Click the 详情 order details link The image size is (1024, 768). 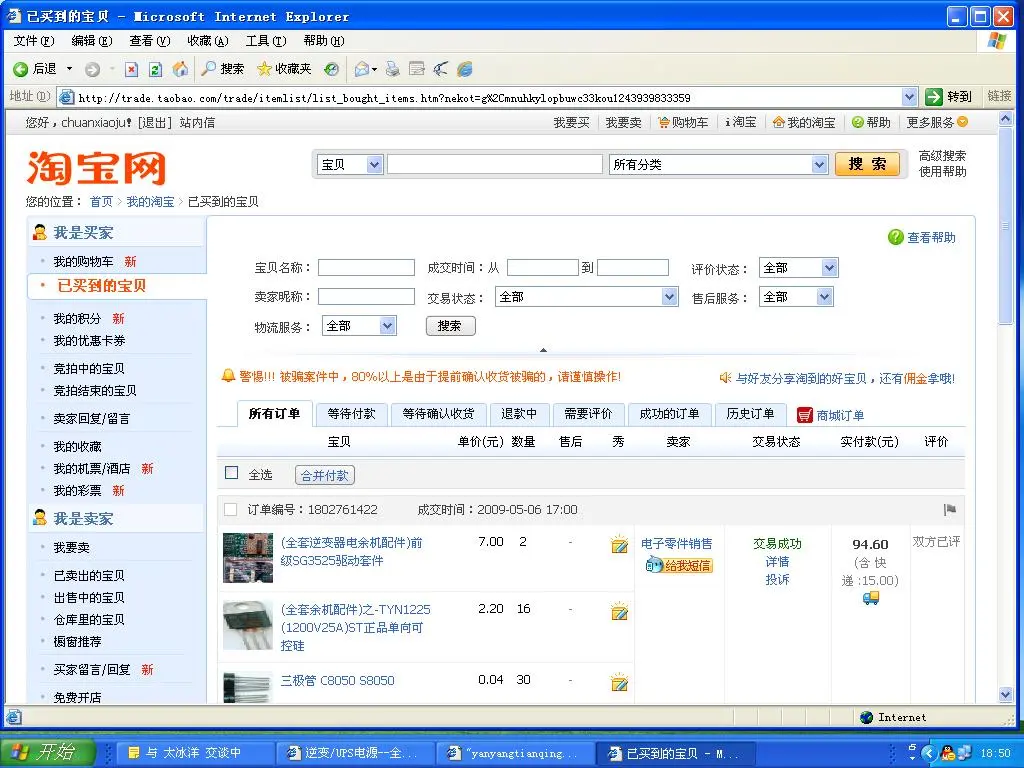click(x=777, y=562)
